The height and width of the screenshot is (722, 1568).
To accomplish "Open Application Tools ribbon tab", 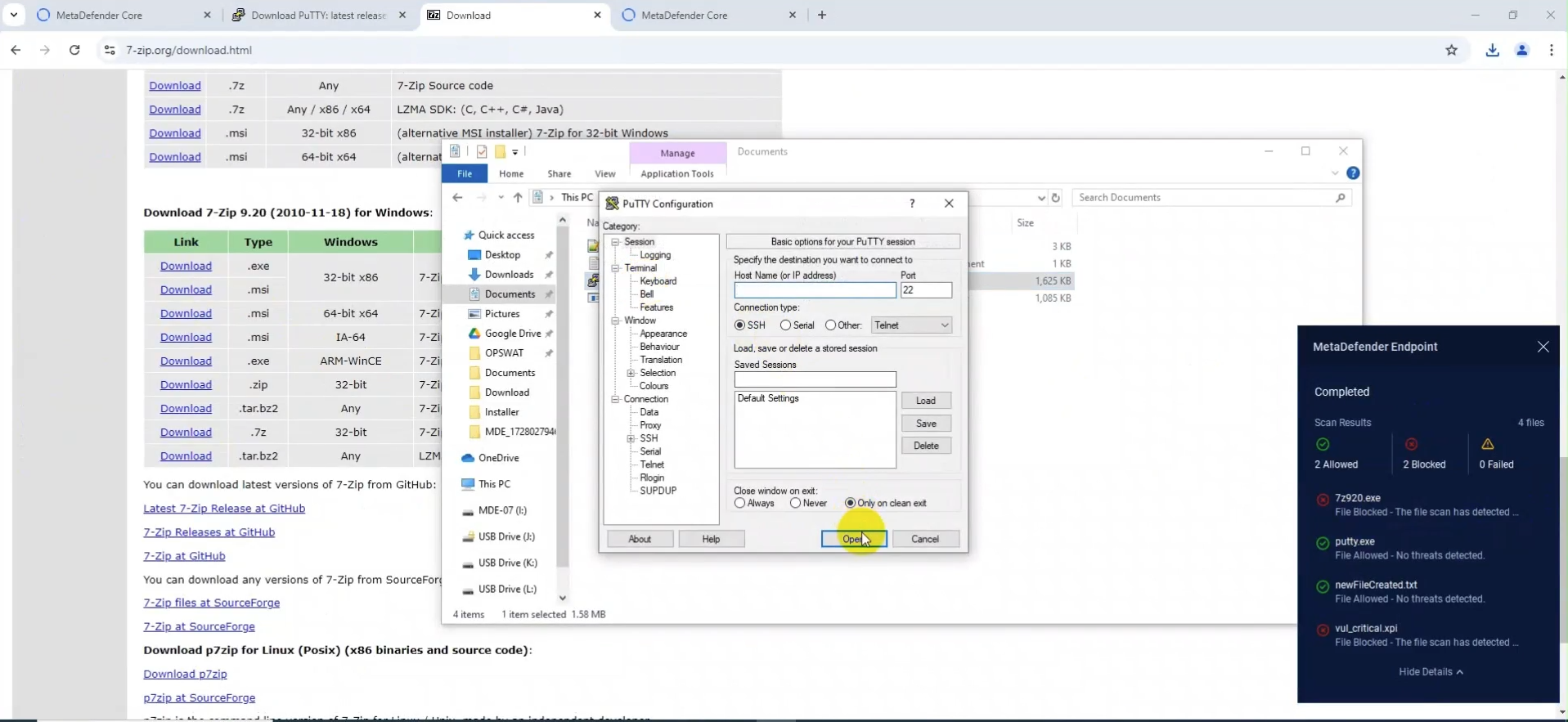I will (x=677, y=173).
